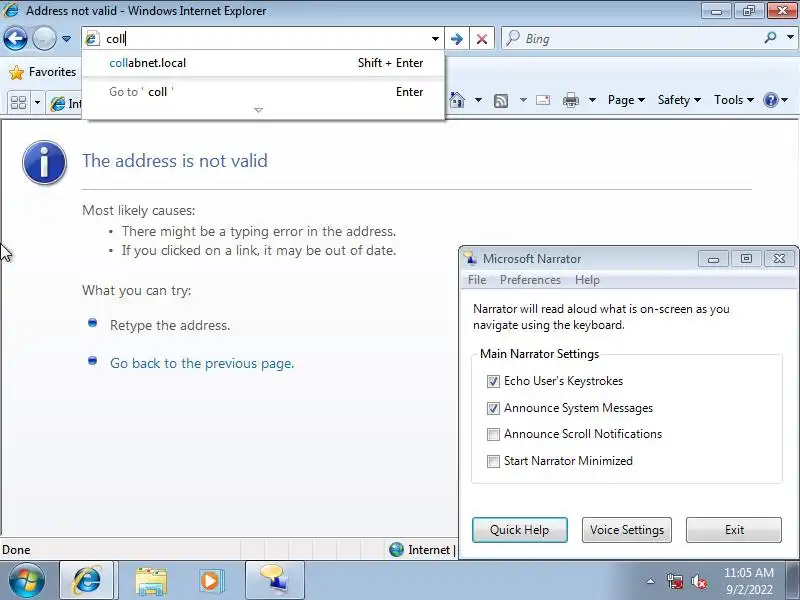
Task: Open the Narrator Preferences menu
Action: [x=530, y=280]
